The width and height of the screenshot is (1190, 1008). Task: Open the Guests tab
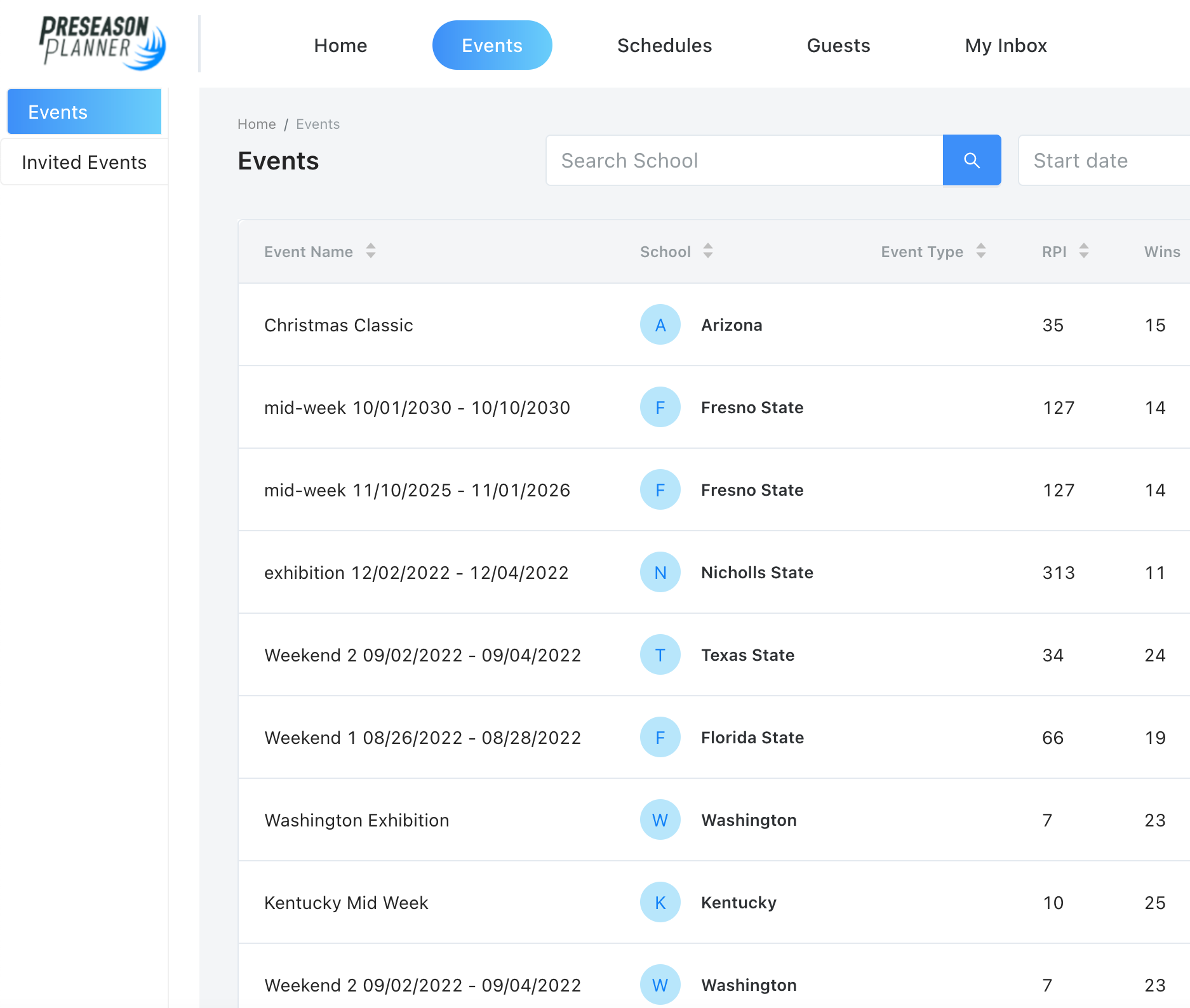pos(838,45)
